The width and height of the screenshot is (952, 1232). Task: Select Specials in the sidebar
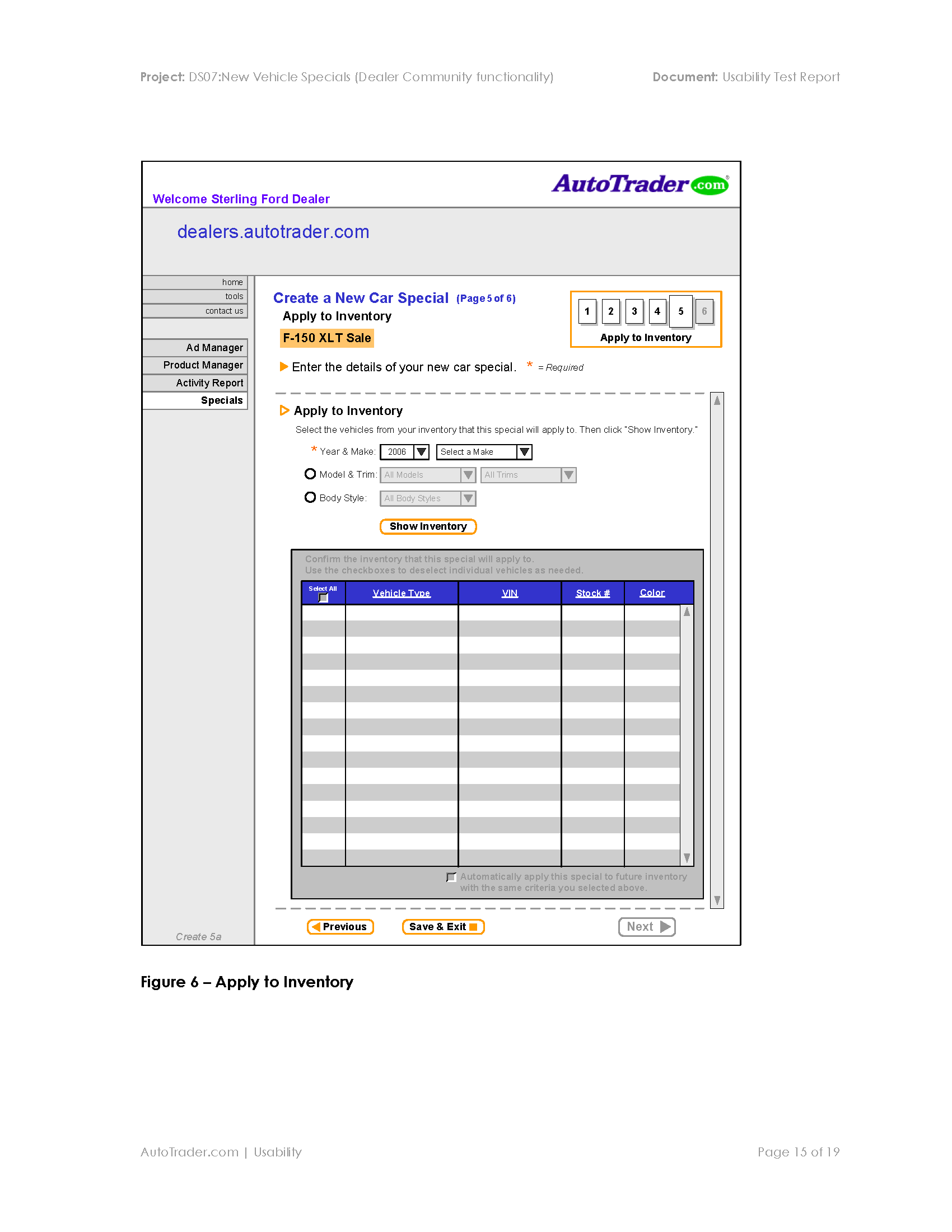click(x=195, y=400)
